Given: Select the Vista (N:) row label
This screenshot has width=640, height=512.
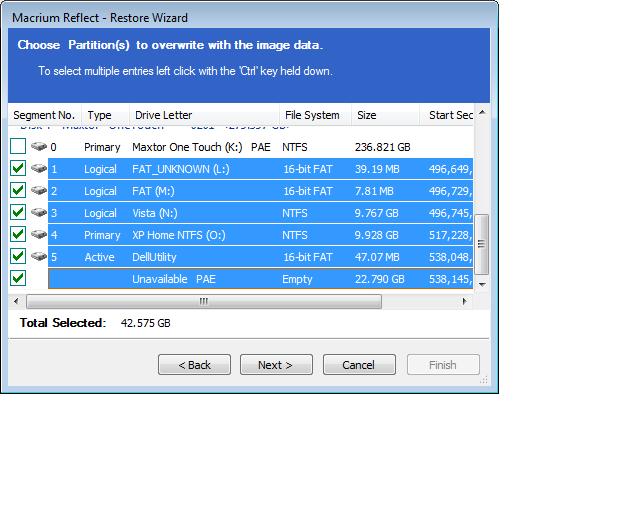Looking at the screenshot, I should [x=155, y=213].
